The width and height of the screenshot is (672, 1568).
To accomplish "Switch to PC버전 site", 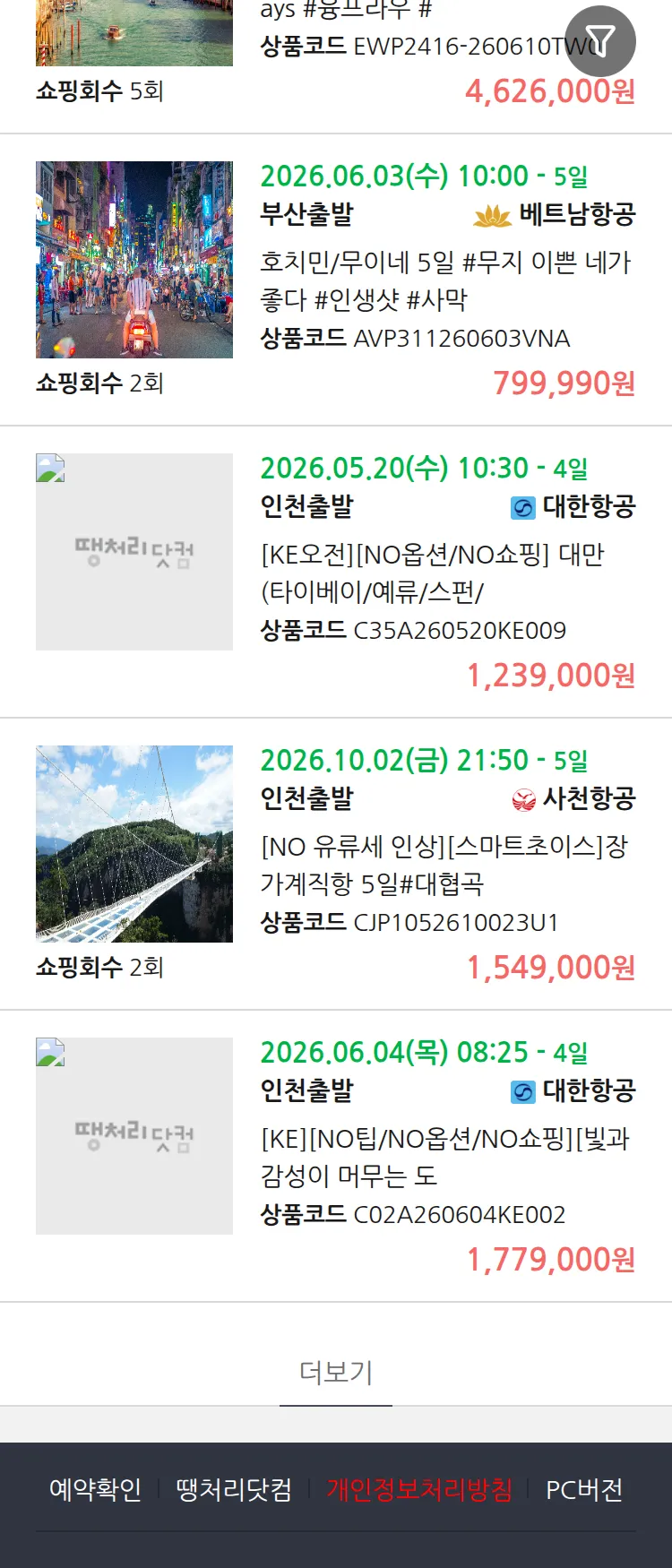I will (584, 1489).
